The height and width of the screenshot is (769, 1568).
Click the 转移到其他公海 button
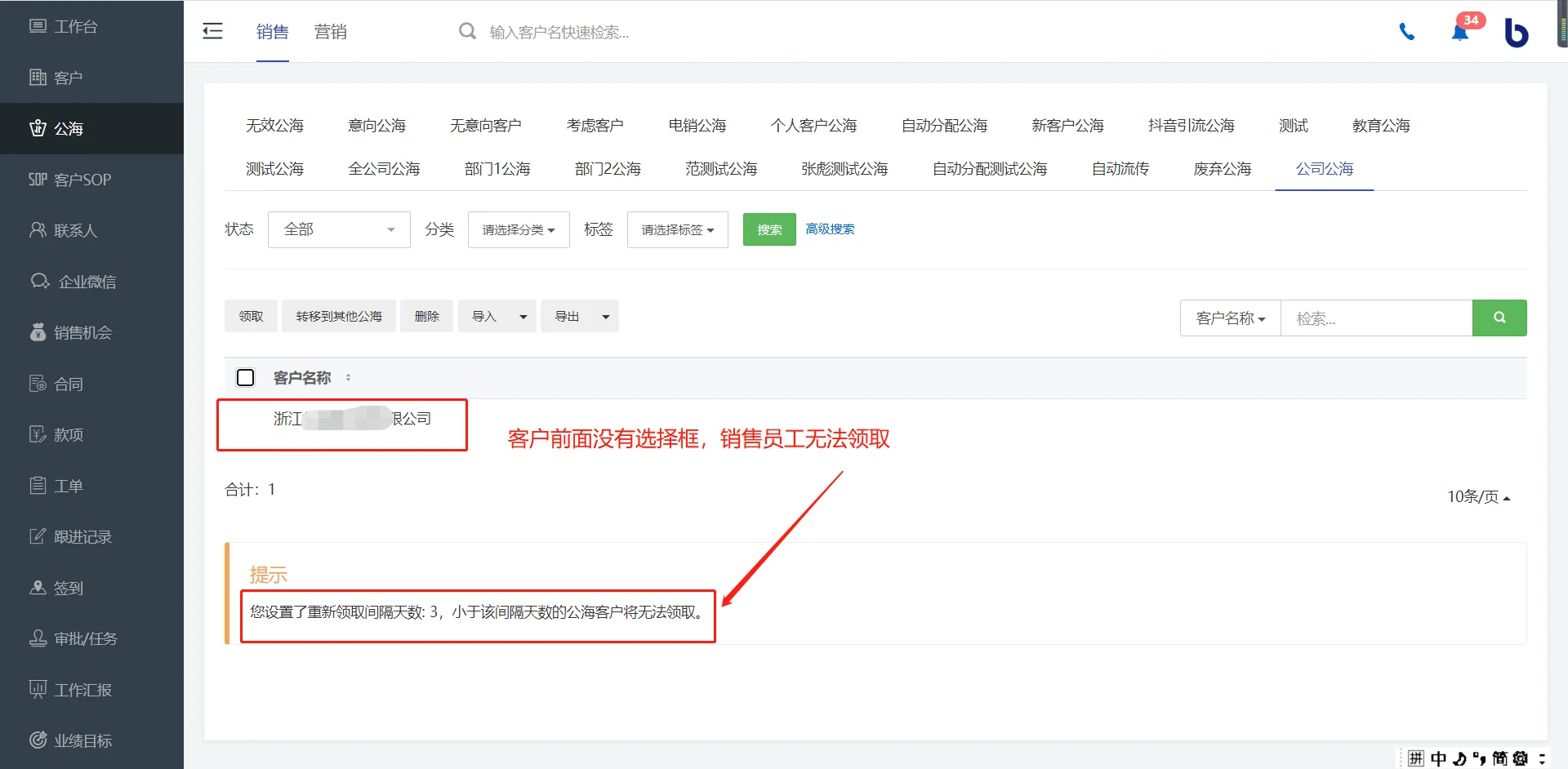click(339, 316)
